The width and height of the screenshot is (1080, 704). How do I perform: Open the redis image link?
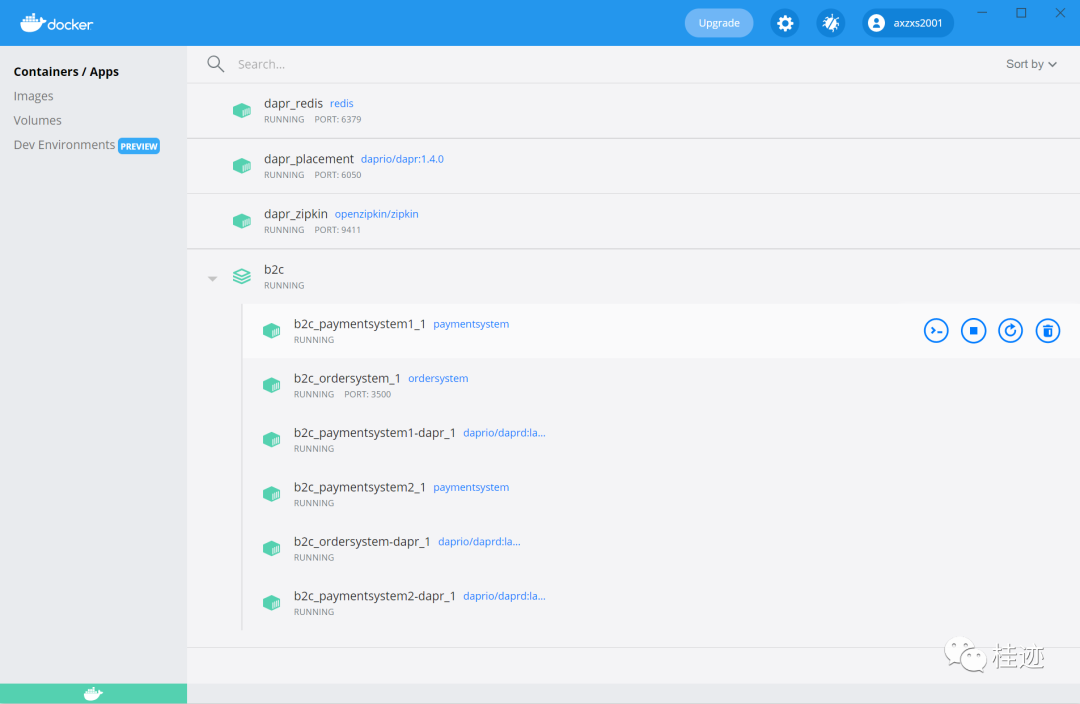(342, 103)
